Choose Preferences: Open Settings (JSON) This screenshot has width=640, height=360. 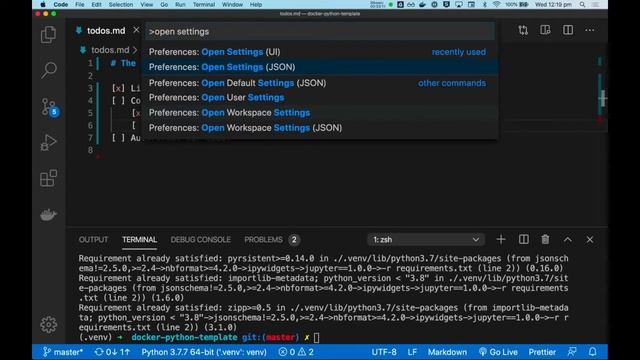pos(320,67)
